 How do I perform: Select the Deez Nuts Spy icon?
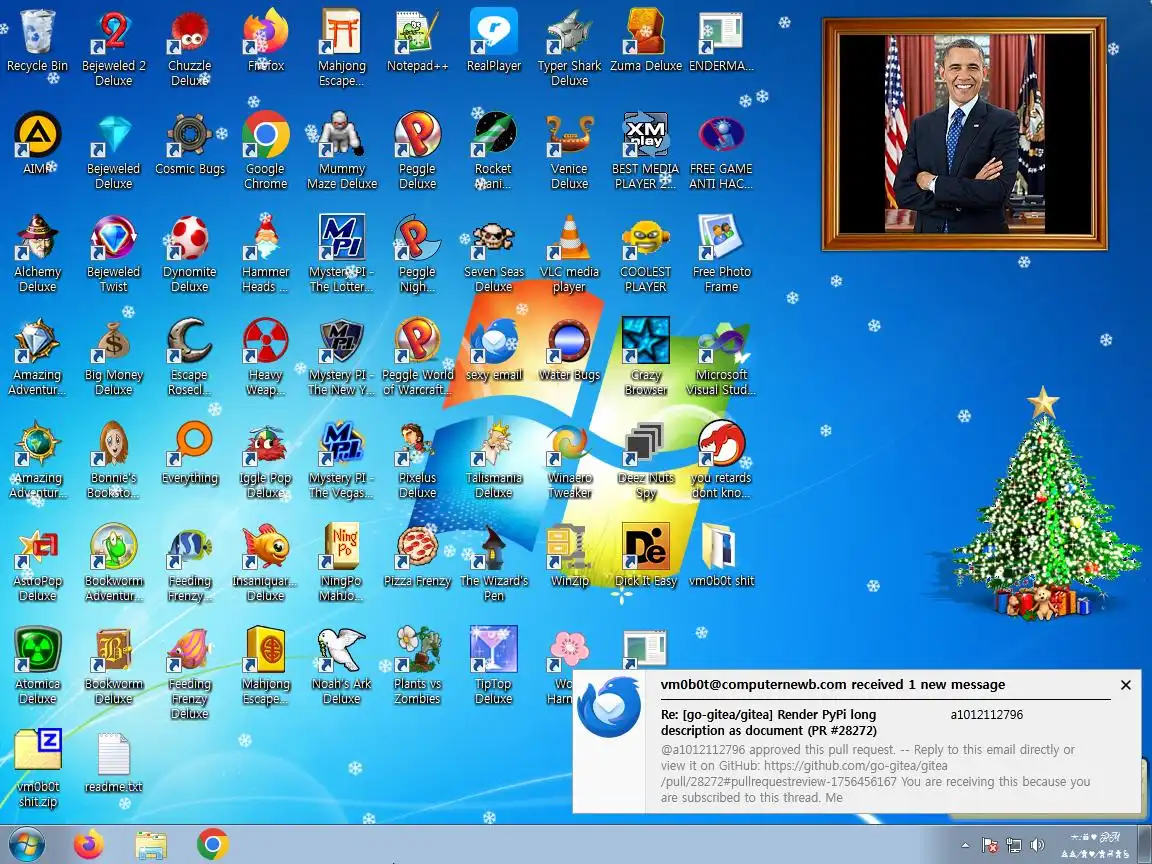[x=646, y=459]
